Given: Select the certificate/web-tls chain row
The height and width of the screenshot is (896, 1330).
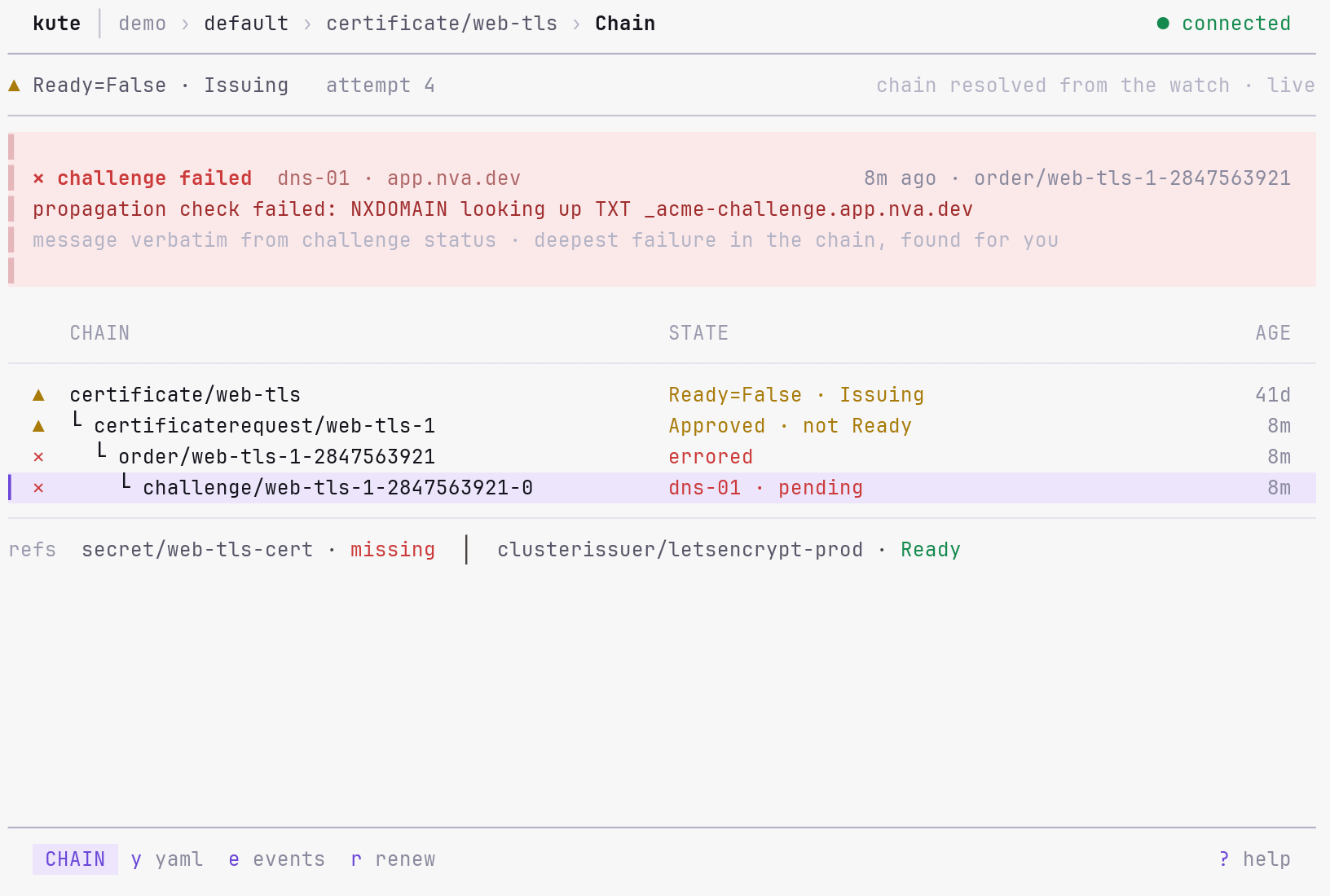Looking at the screenshot, I should coord(662,395).
